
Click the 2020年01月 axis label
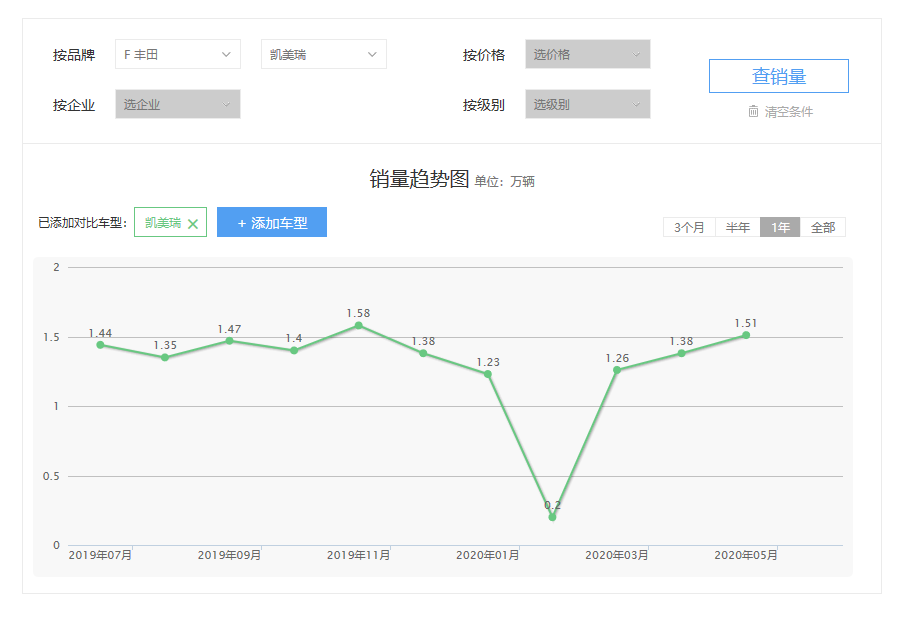click(487, 555)
